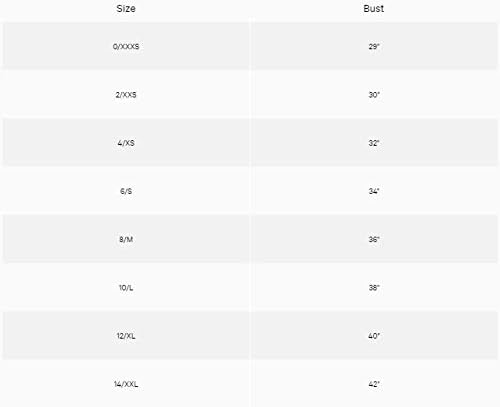This screenshot has width=500, height=407.
Task: Click the shaded row containing 8/M
Action: [250, 239]
